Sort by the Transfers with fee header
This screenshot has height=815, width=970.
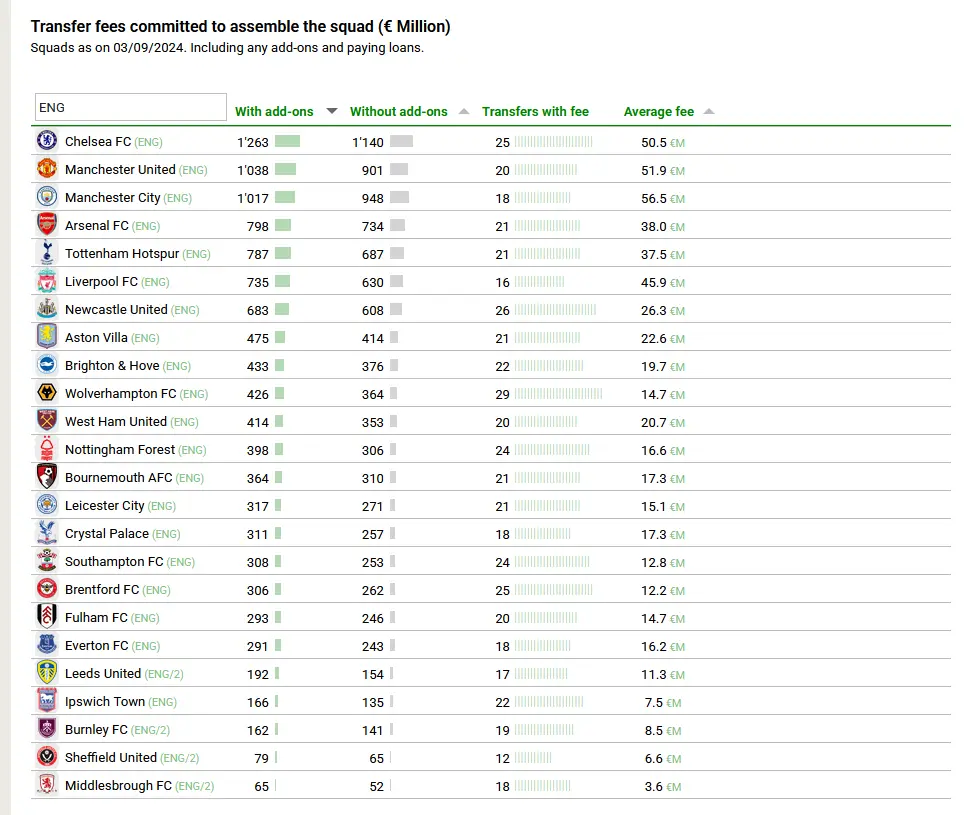[x=535, y=111]
